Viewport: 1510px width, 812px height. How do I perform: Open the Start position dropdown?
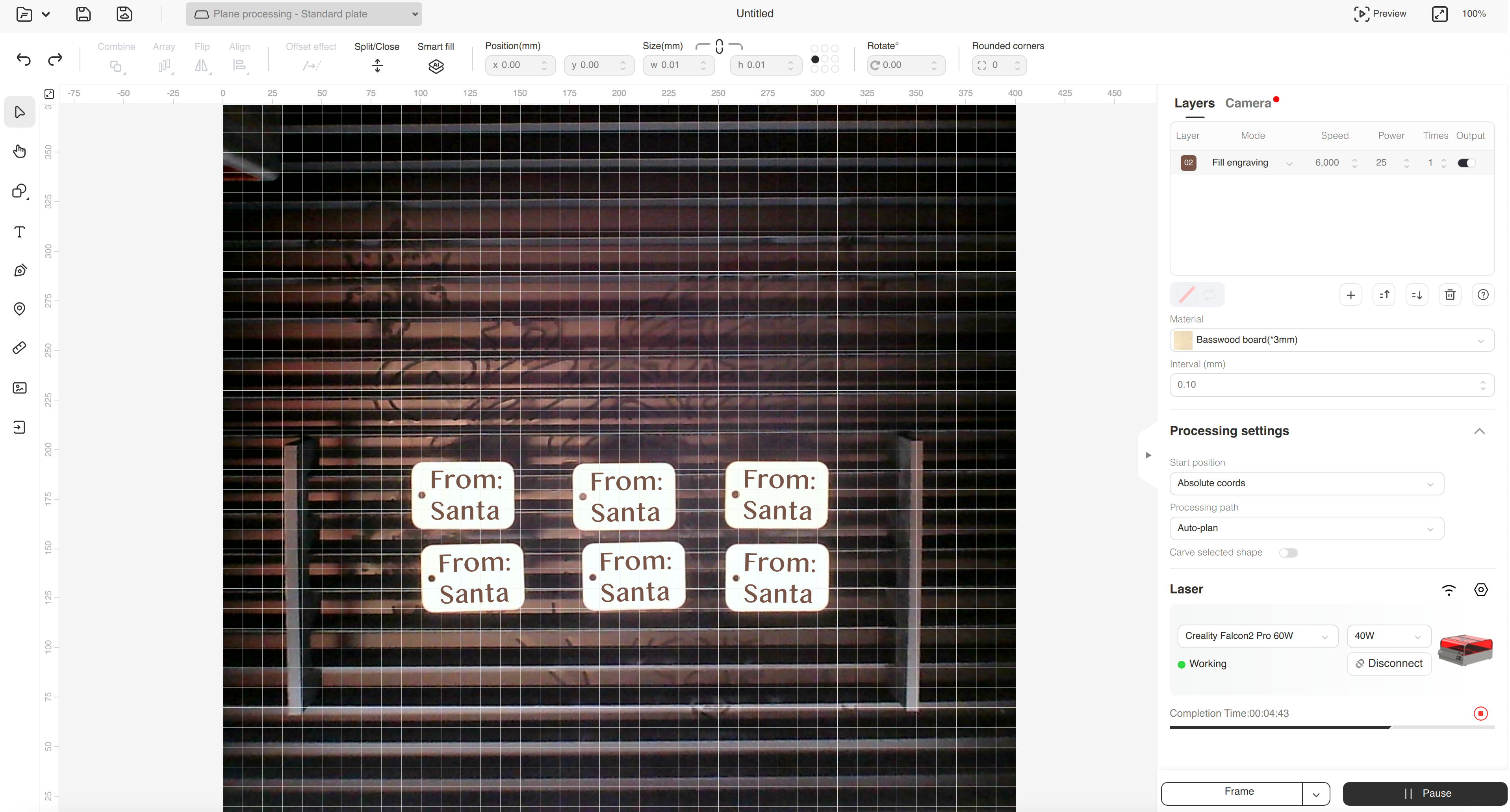point(1306,483)
